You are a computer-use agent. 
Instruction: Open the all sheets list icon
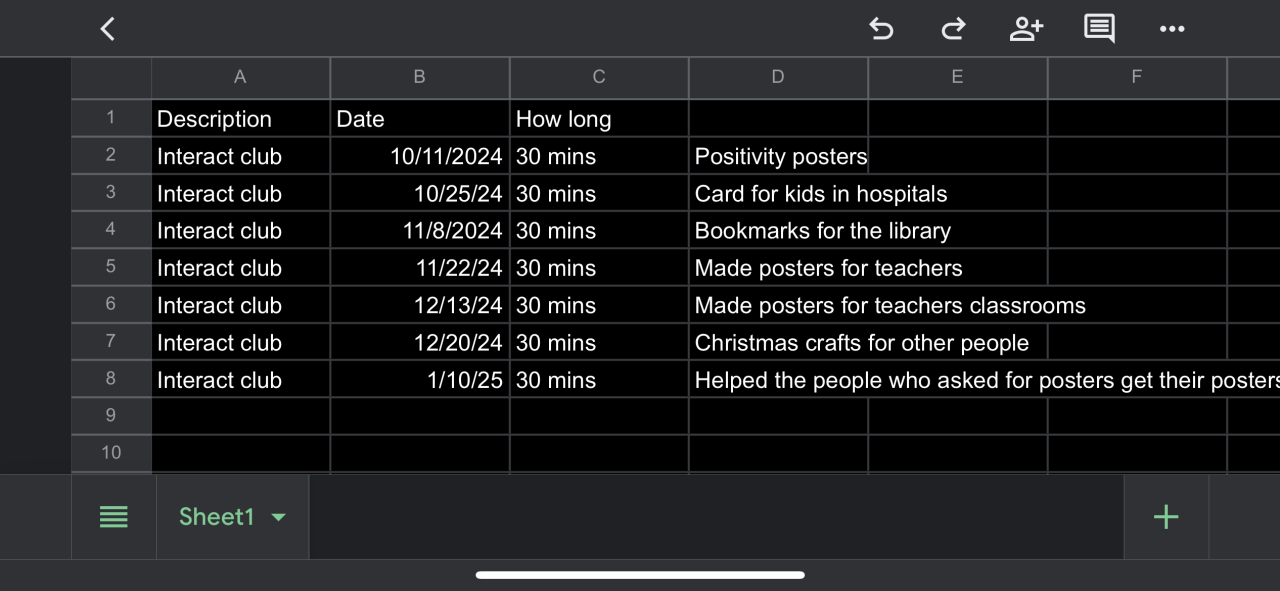click(114, 517)
